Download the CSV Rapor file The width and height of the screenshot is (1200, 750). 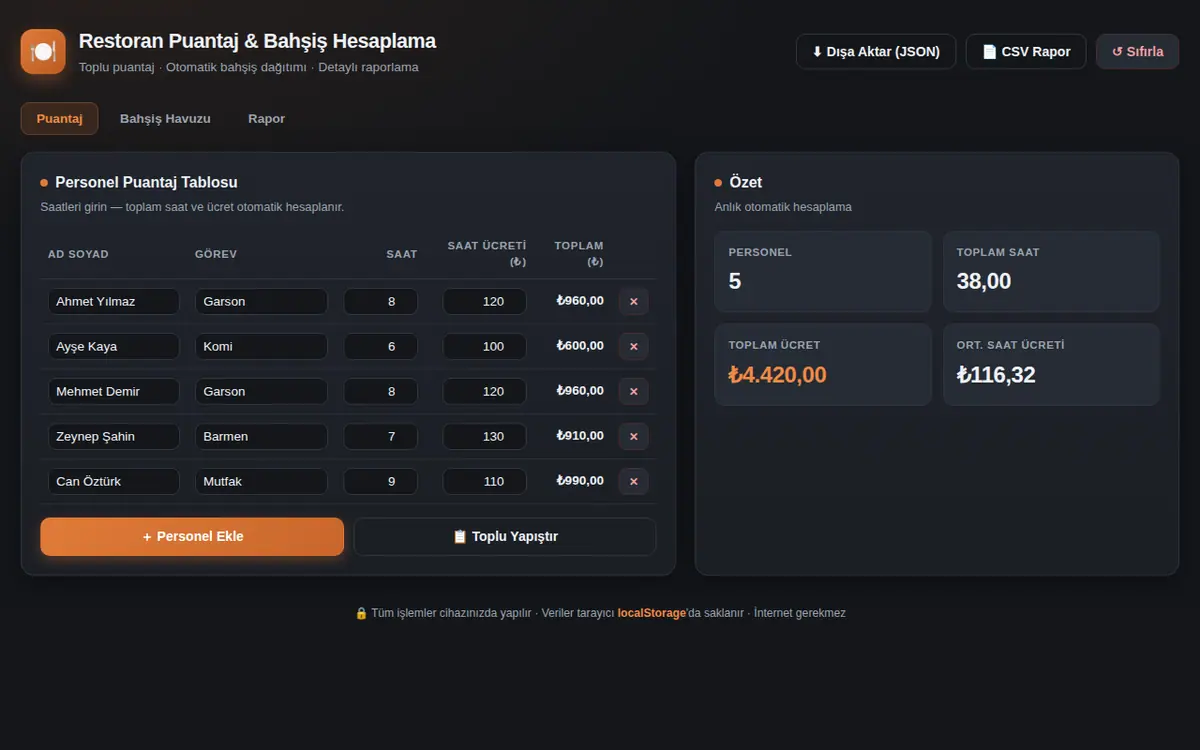point(1026,52)
